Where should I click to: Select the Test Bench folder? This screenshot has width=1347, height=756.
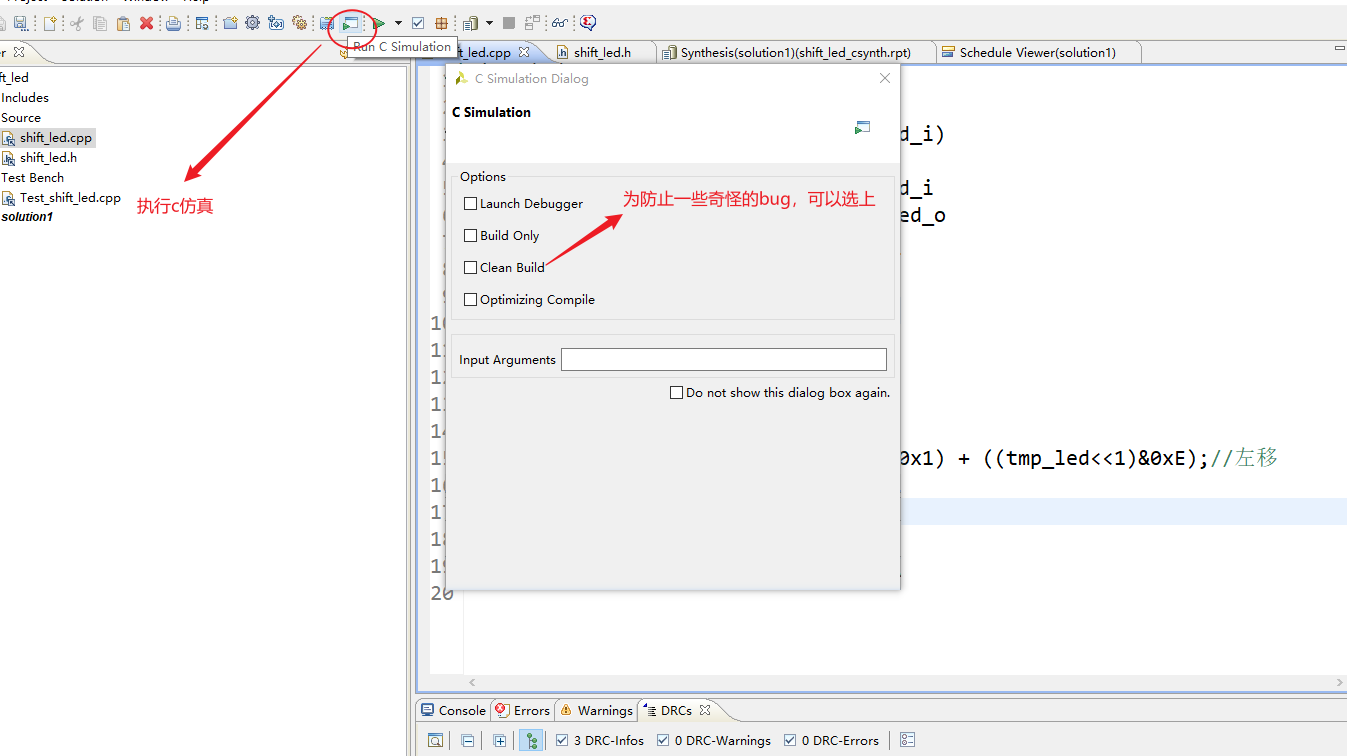[32, 178]
